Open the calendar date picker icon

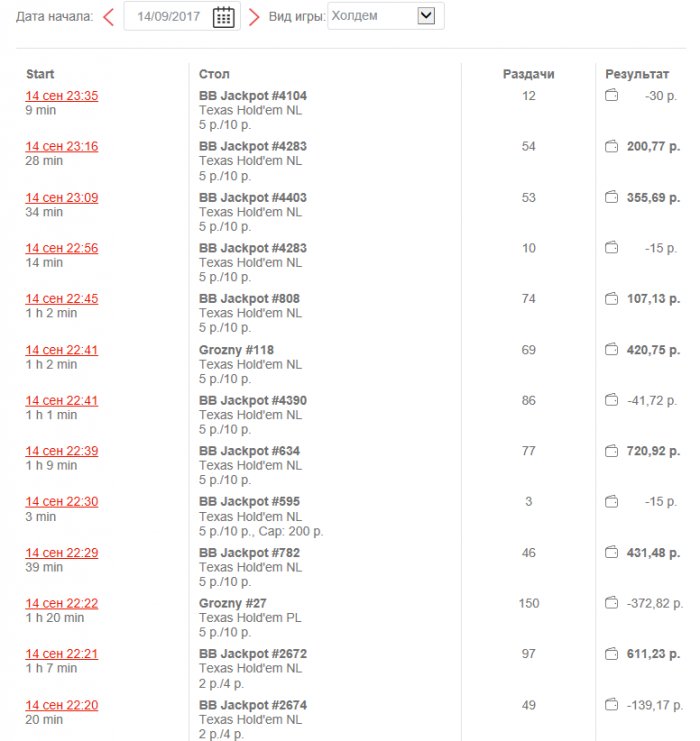point(224,17)
